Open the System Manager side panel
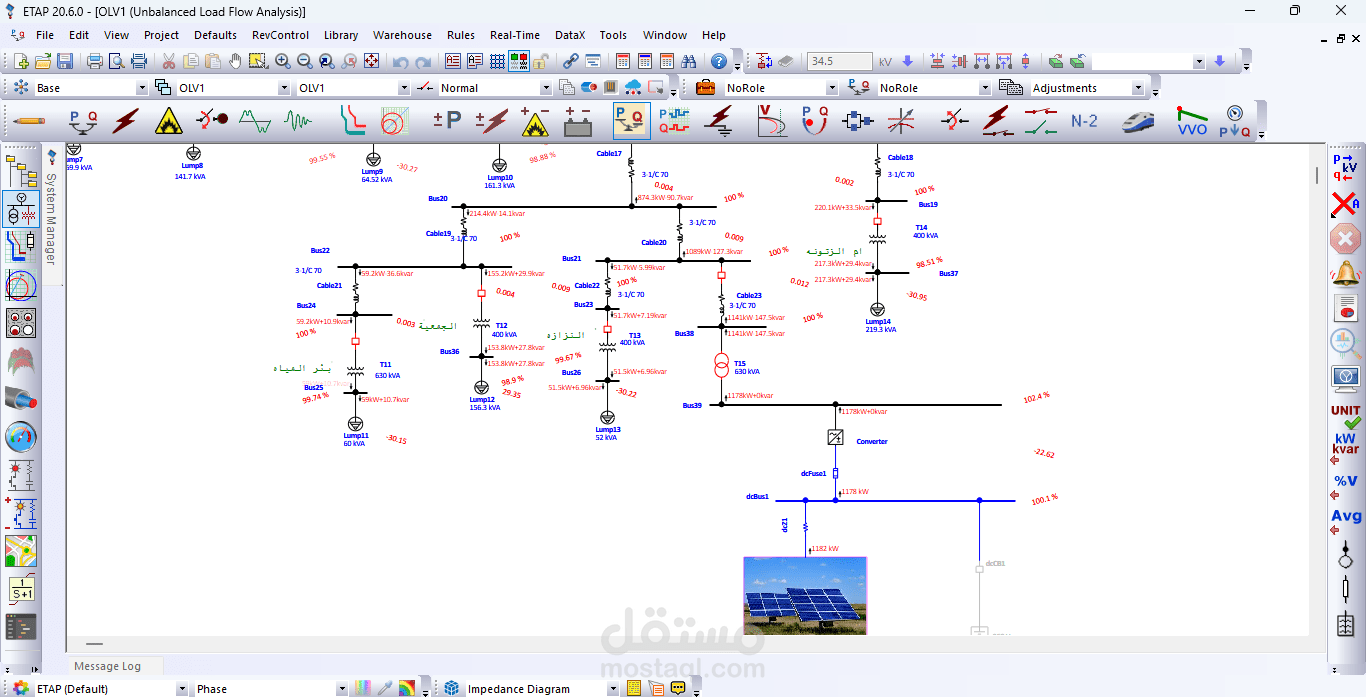This screenshot has height=697, width=1366. click(52, 215)
